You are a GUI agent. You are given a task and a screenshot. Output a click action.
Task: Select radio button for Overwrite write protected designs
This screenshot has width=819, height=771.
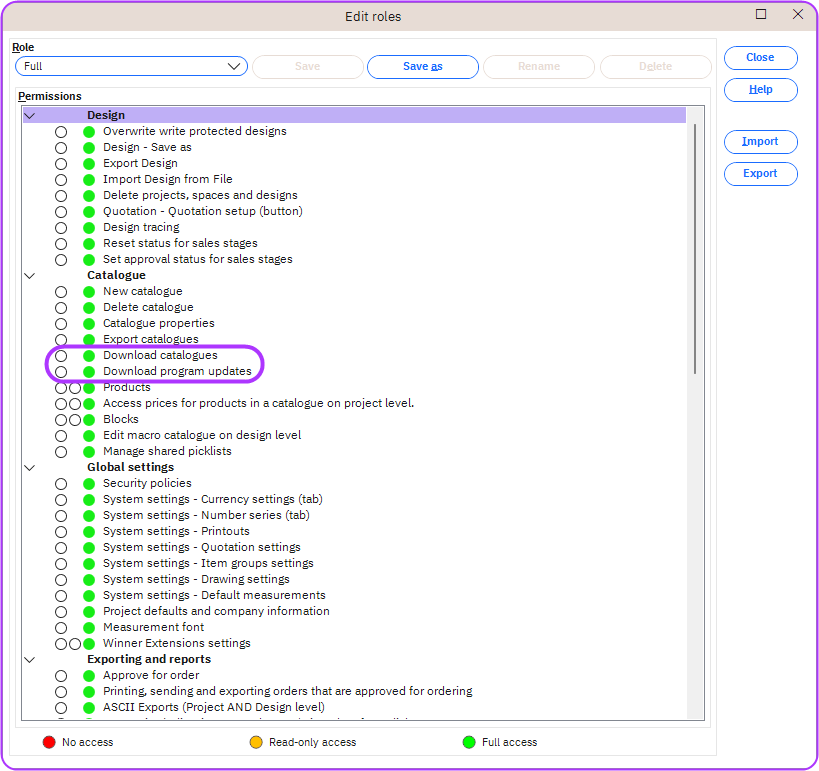[x=61, y=131]
